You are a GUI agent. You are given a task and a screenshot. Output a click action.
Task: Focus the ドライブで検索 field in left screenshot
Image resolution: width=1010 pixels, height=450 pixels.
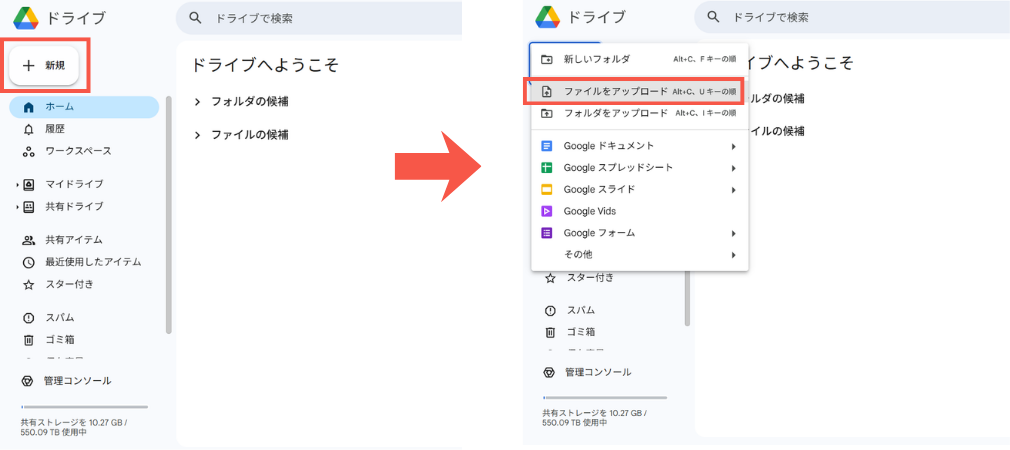(x=319, y=19)
